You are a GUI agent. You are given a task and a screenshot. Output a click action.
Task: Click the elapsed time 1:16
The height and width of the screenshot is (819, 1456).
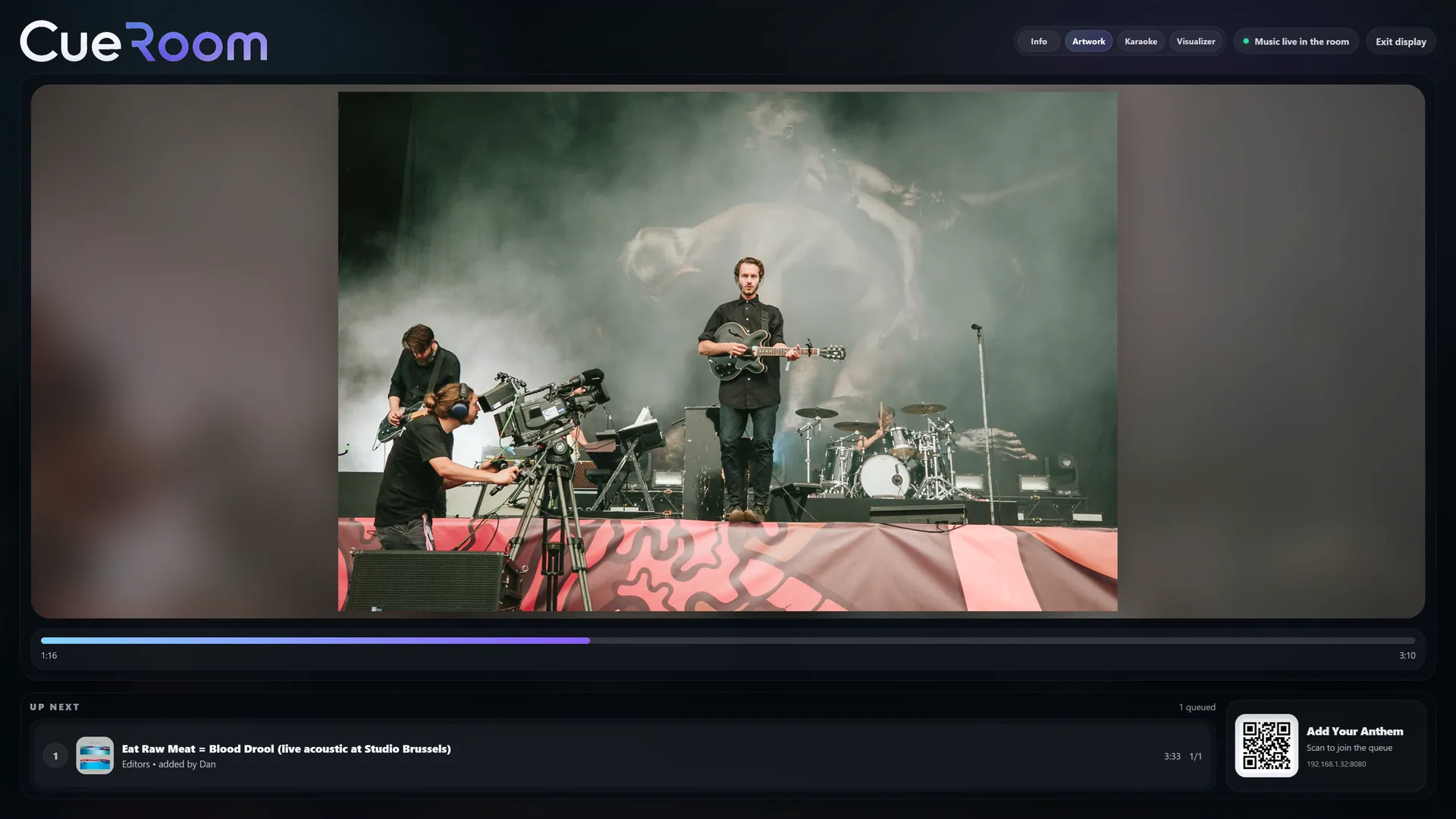(x=49, y=655)
